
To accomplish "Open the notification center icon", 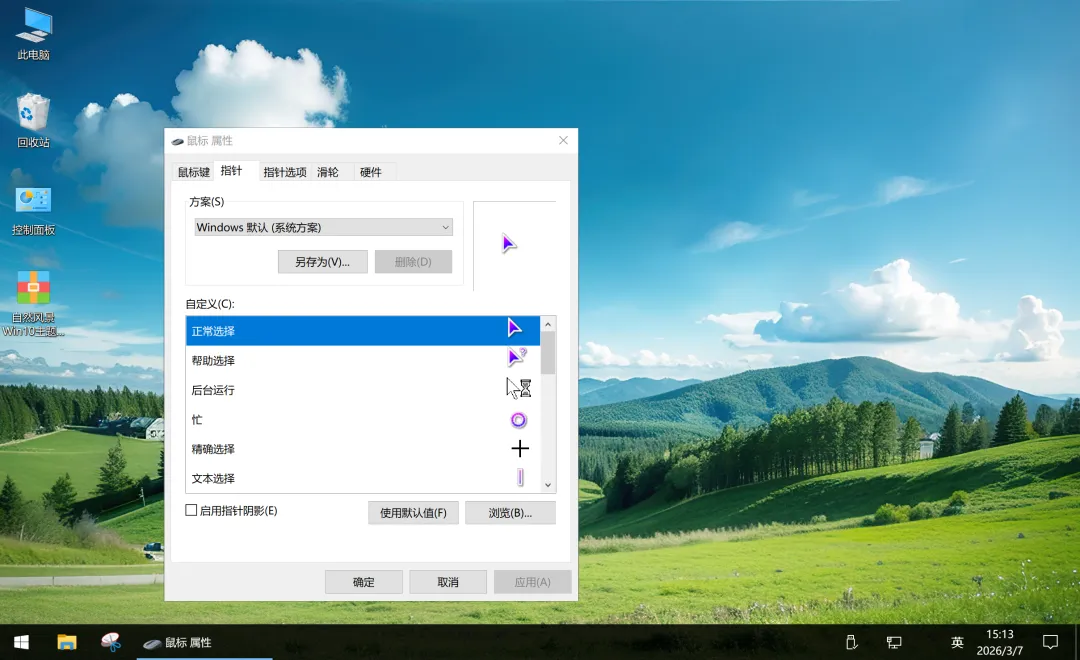I will pyautogui.click(x=1050, y=642).
